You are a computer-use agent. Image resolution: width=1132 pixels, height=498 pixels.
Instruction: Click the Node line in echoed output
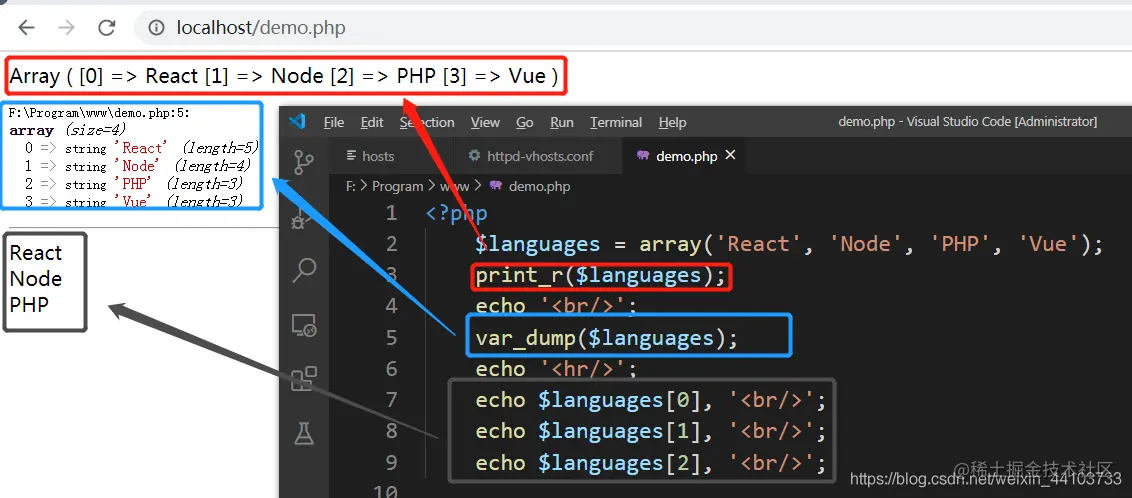tap(36, 279)
